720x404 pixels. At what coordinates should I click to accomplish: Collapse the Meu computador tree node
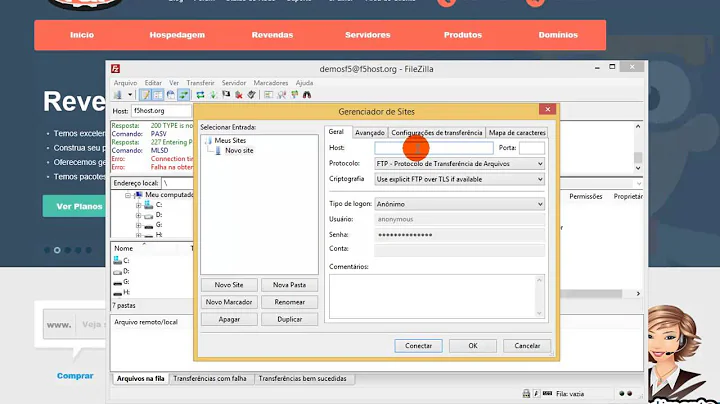coord(128,195)
